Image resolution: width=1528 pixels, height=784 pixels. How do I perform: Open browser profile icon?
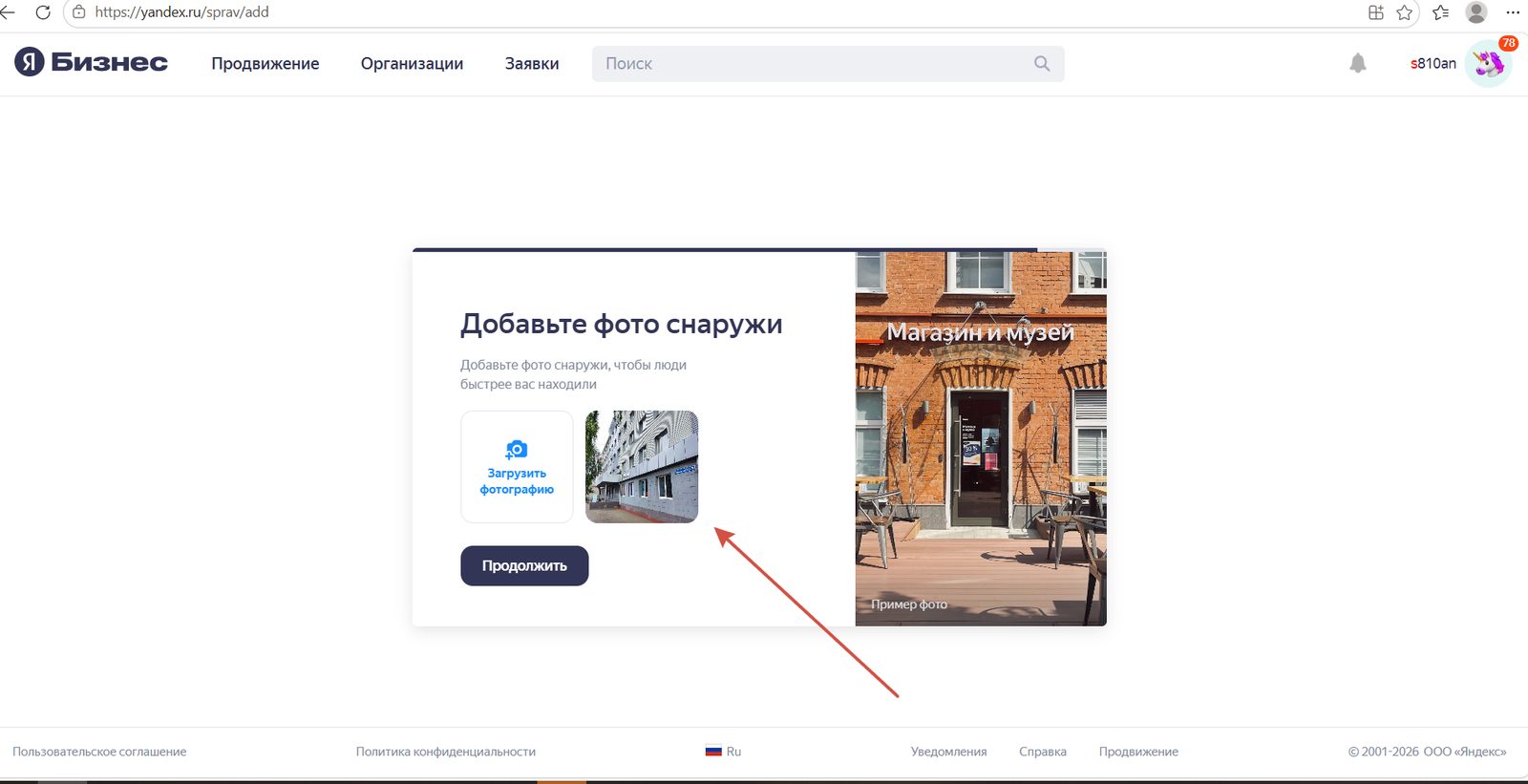click(1476, 12)
